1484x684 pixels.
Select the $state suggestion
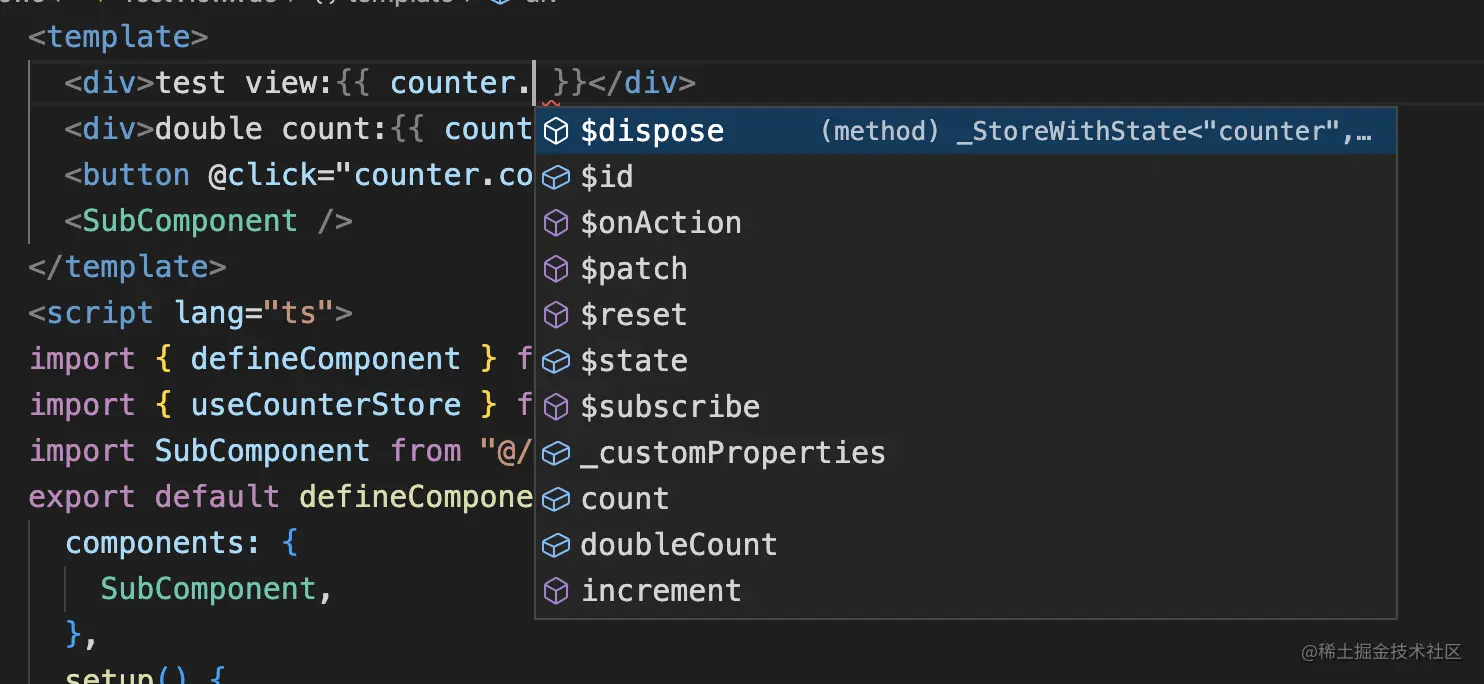[966, 361]
